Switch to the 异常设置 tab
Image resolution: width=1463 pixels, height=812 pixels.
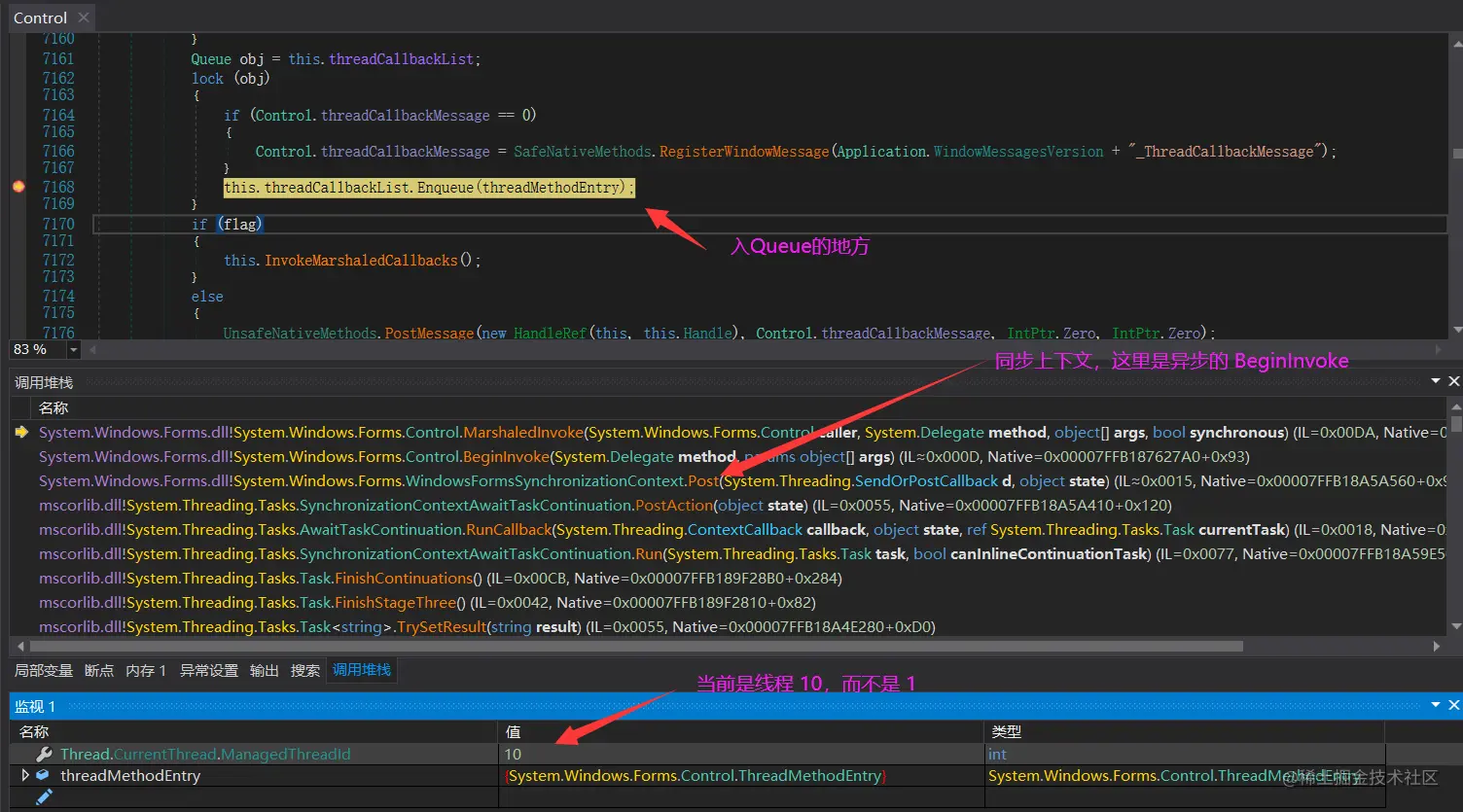(x=209, y=670)
